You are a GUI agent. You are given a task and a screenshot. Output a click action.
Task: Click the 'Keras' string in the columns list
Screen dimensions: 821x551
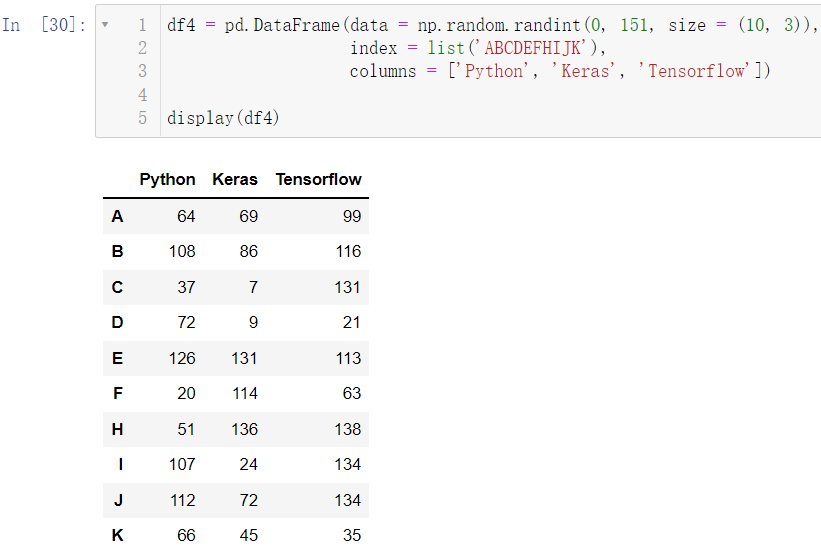click(583, 71)
